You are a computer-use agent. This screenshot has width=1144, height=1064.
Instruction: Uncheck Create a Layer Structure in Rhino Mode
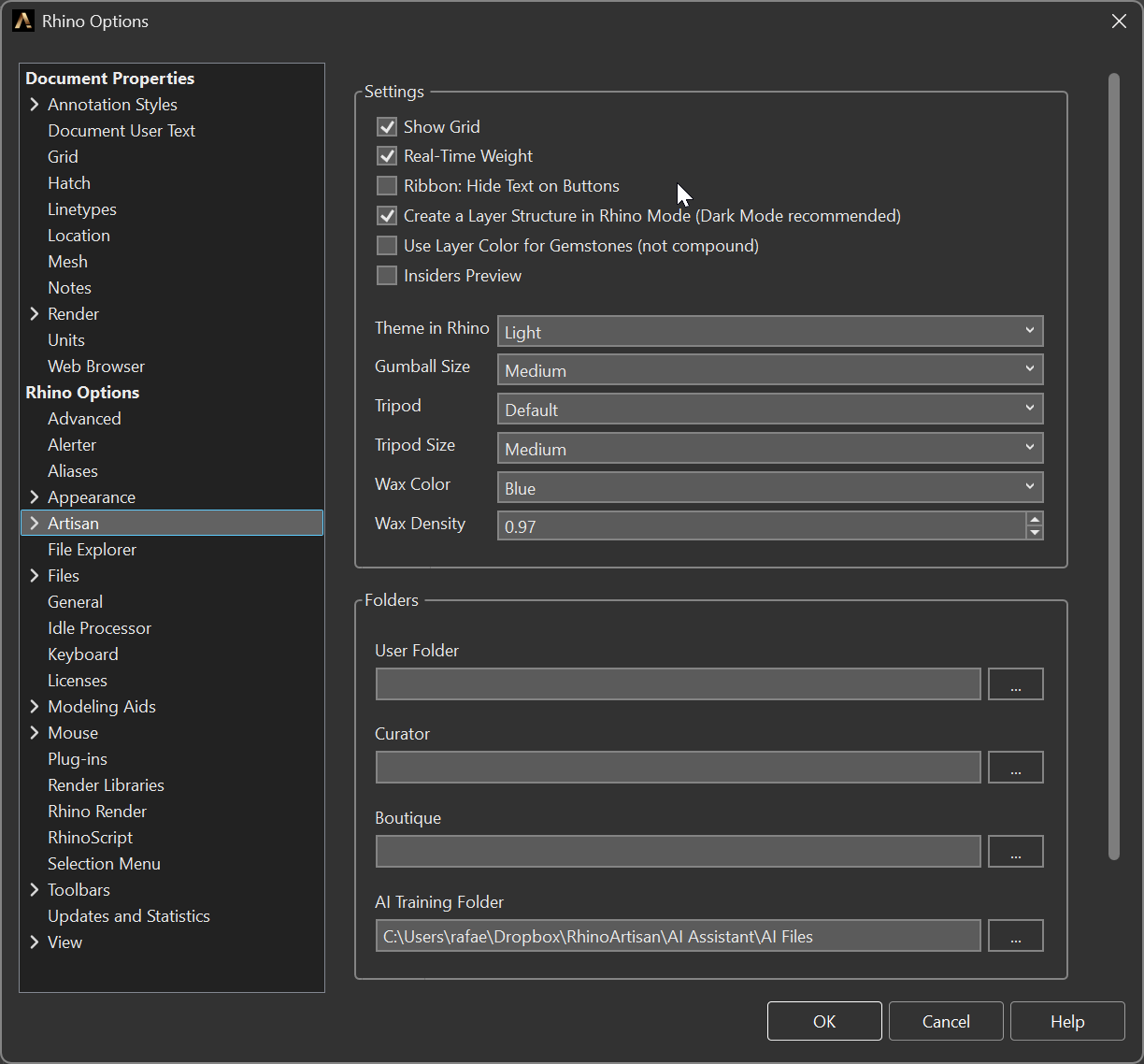[387, 216]
